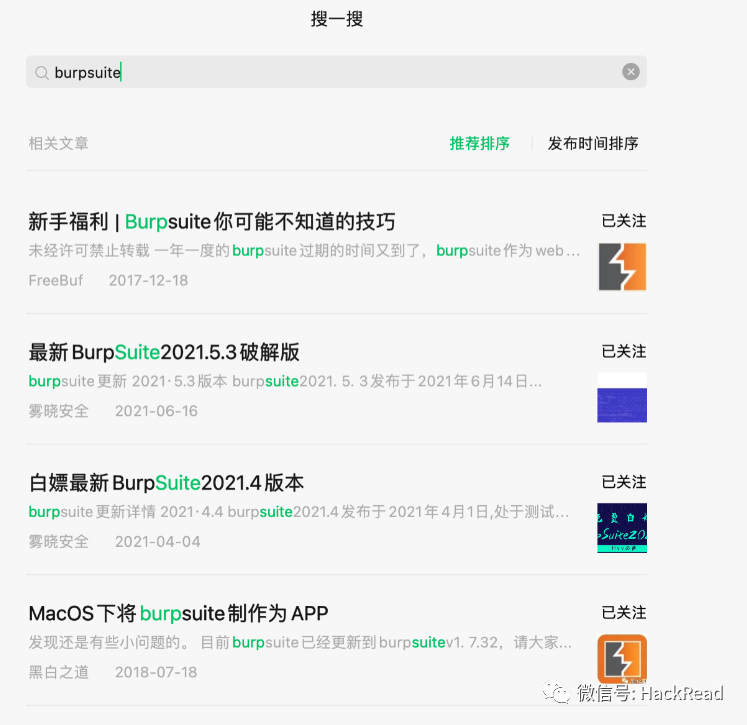Click 已关注 beside the 2021.5.3破解版 article
This screenshot has height=725, width=747.
click(x=624, y=352)
